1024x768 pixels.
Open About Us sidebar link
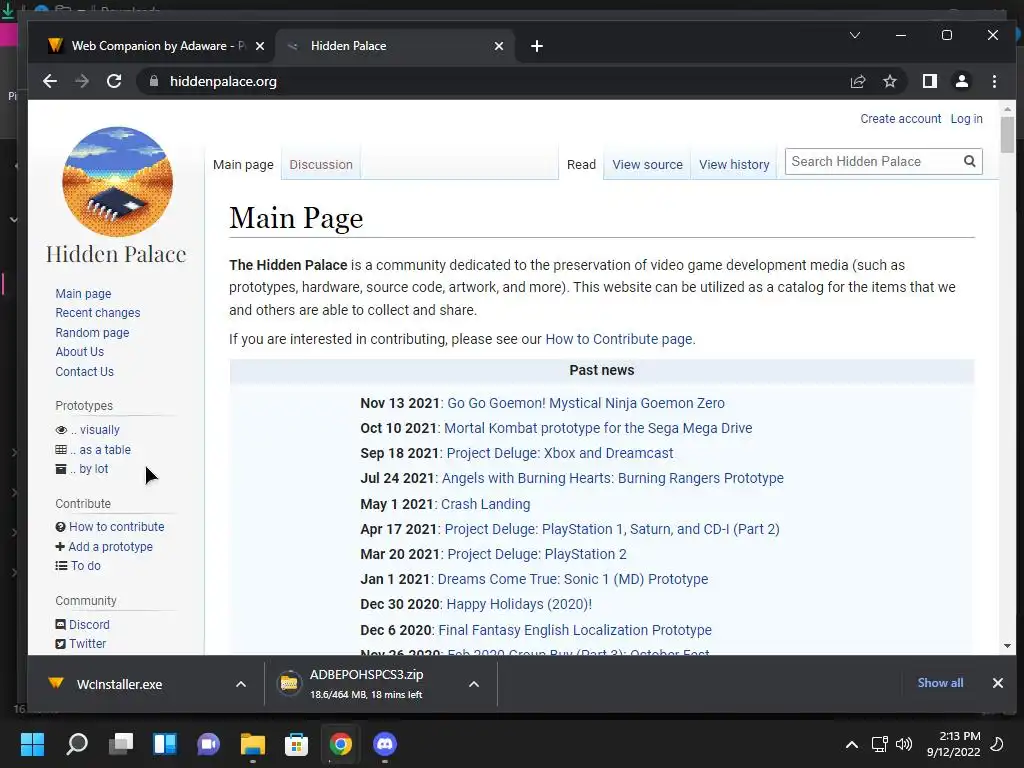pyautogui.click(x=80, y=351)
